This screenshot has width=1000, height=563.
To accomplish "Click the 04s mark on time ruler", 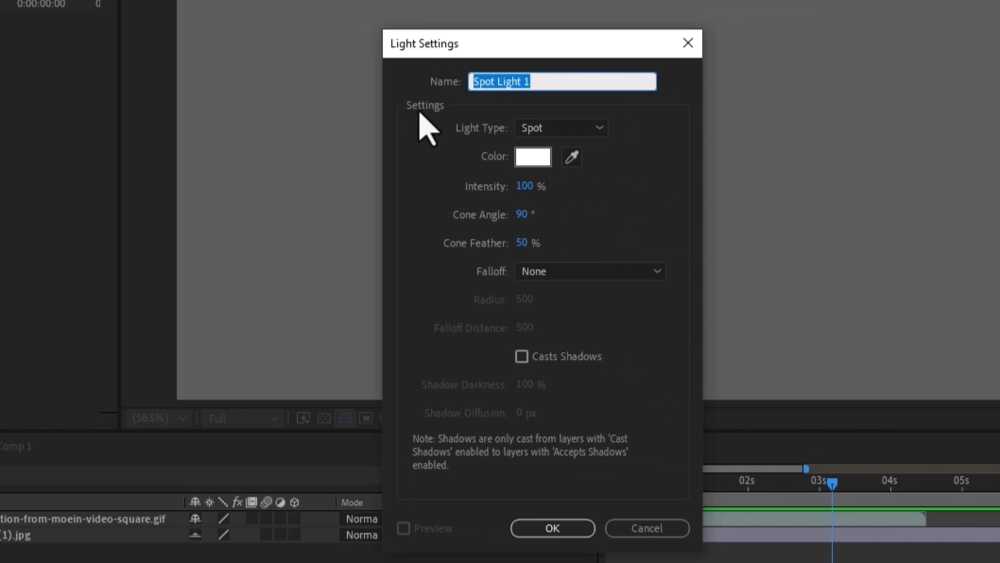I will [890, 481].
